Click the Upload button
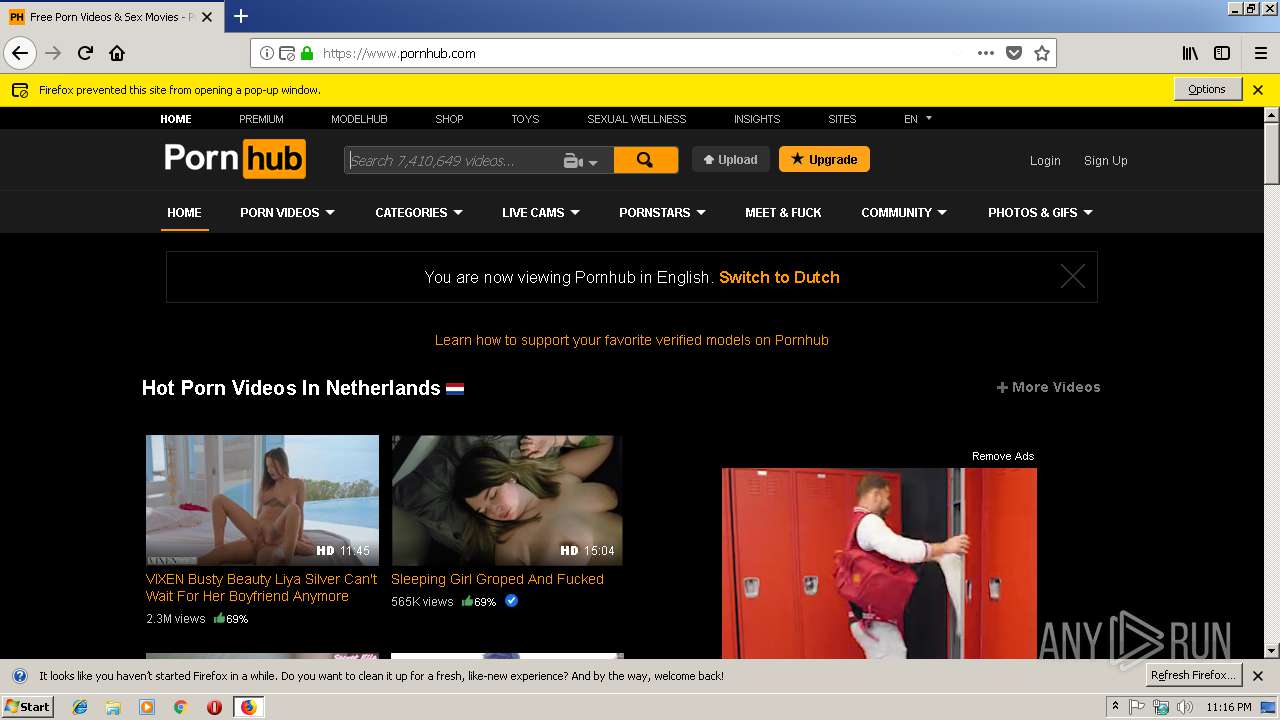This screenshot has width=1280, height=720. (731, 159)
